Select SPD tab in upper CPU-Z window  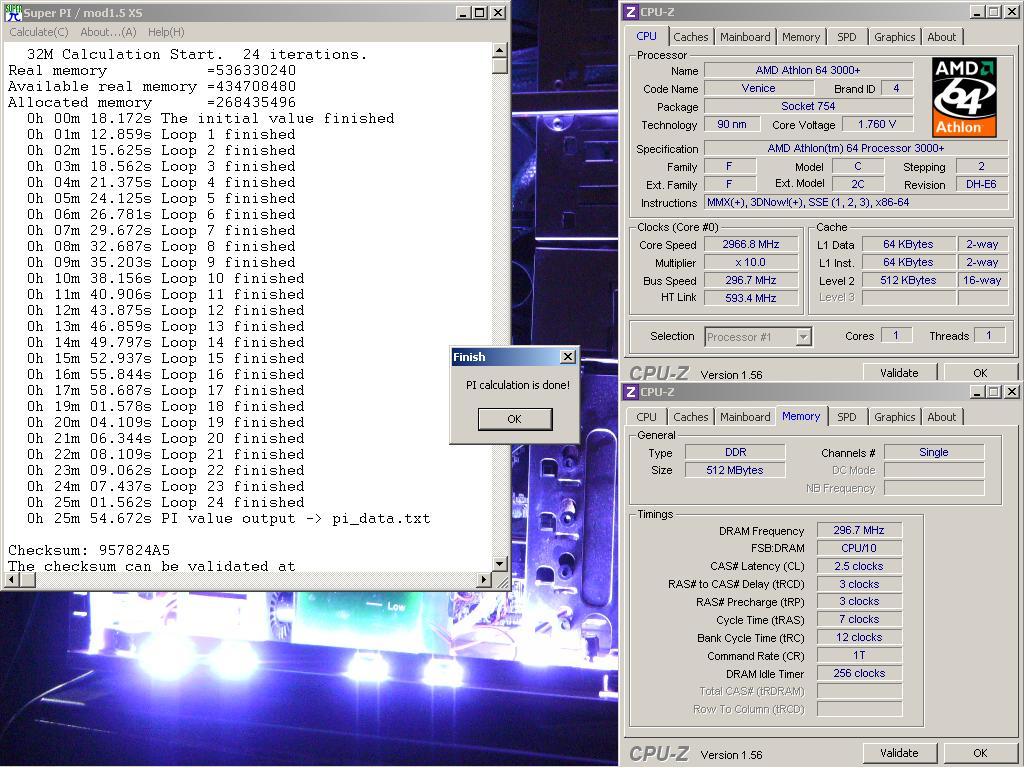point(846,37)
